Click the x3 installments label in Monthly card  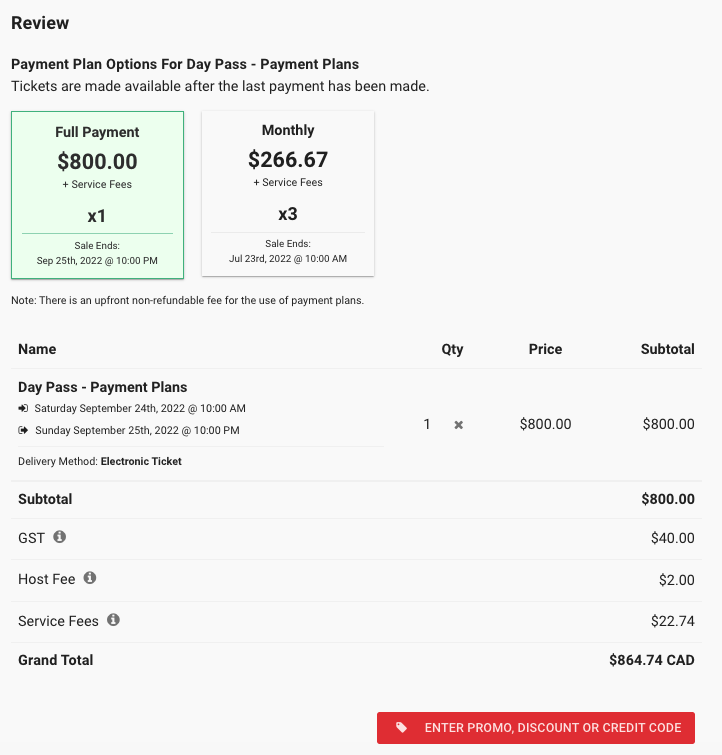(x=288, y=214)
